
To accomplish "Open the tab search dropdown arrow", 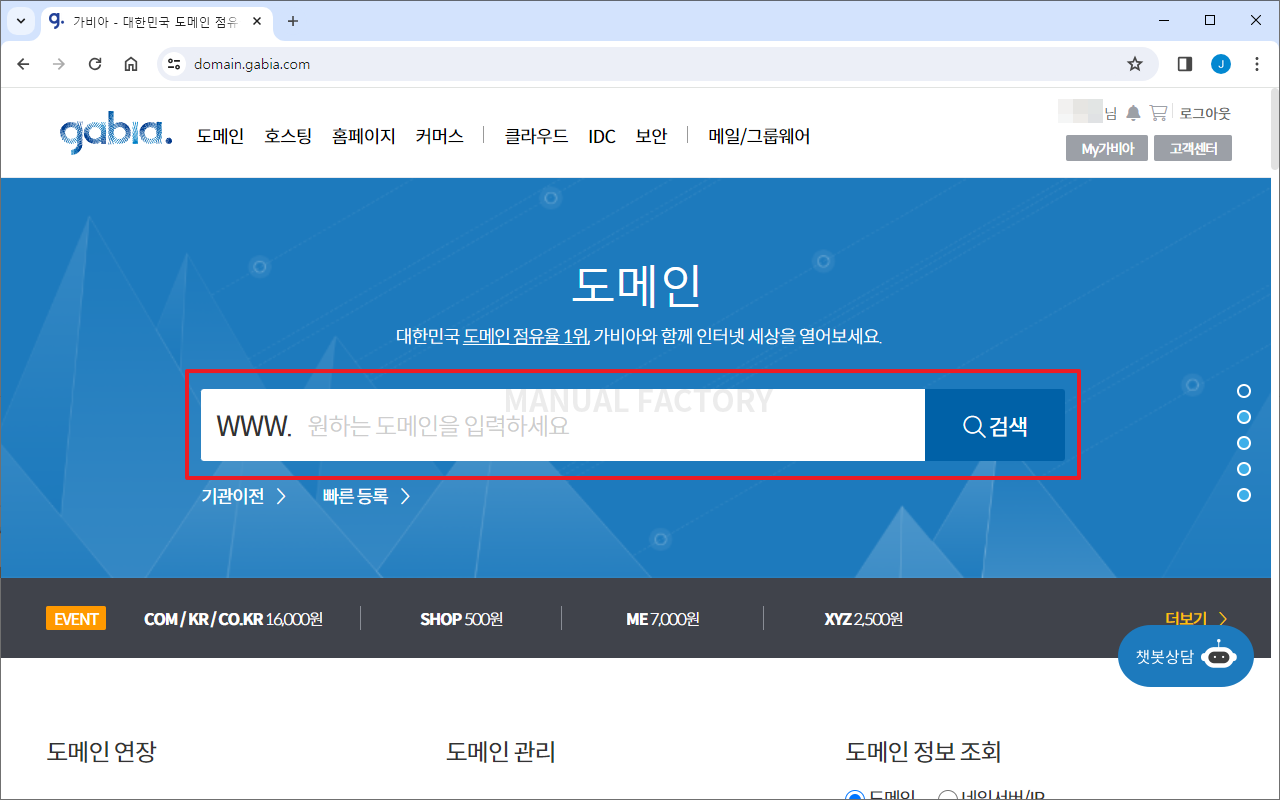I will tap(20, 21).
